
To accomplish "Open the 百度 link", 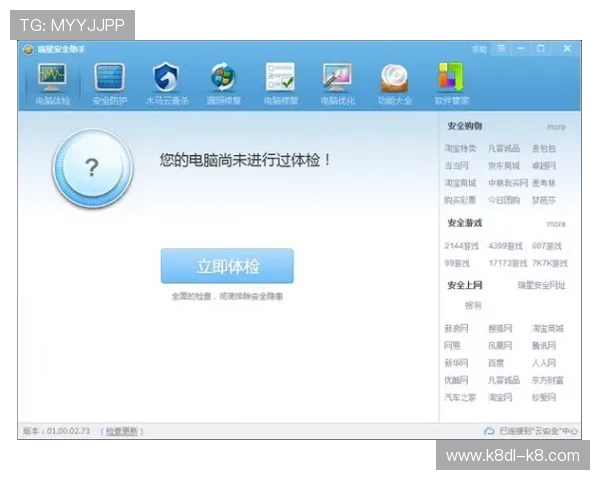I will tap(496, 363).
